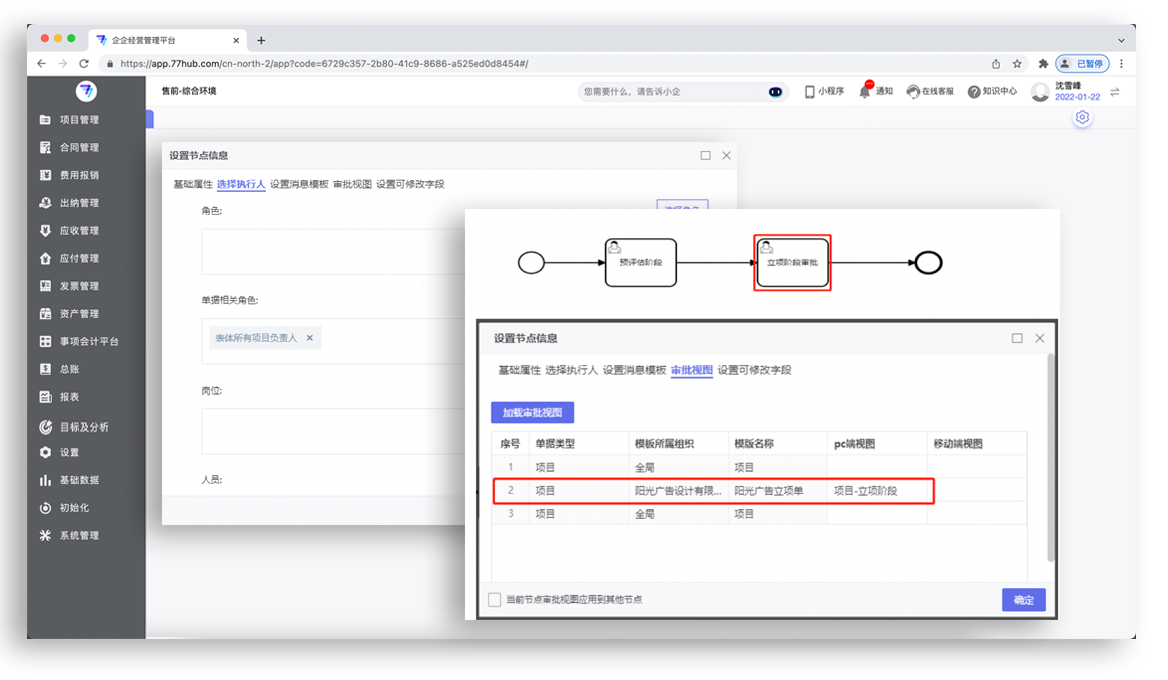
Task: Bookmark page with the star icon
Action: pos(1017,63)
